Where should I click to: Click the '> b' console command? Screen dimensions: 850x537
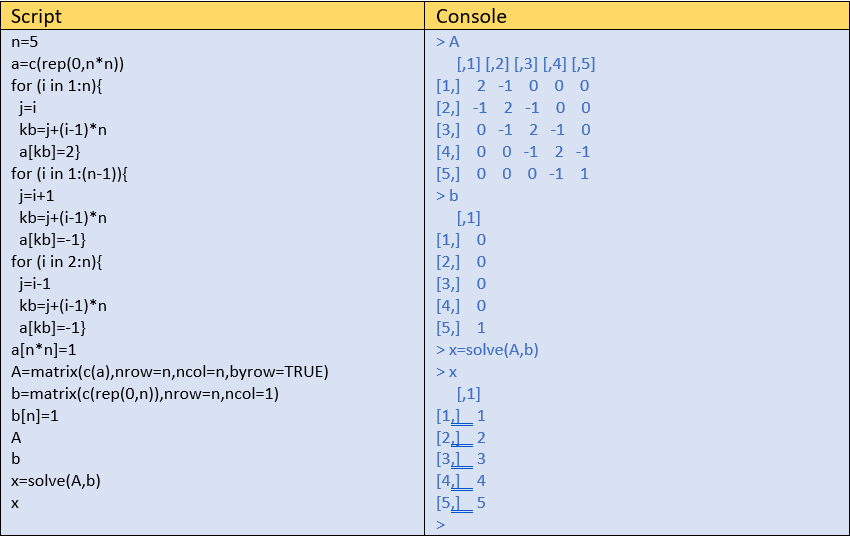pos(447,196)
